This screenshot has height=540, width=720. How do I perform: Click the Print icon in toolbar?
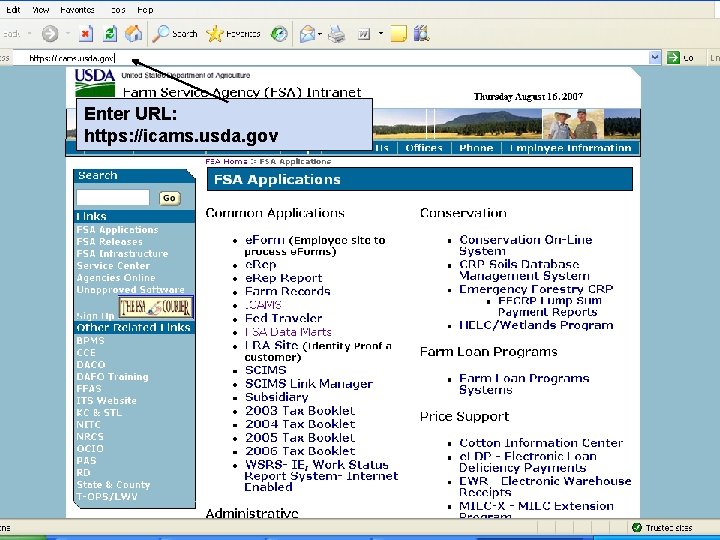click(x=337, y=34)
